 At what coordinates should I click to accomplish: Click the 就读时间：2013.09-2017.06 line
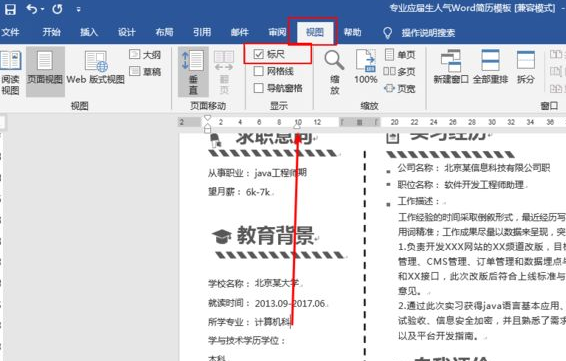[x=267, y=303]
